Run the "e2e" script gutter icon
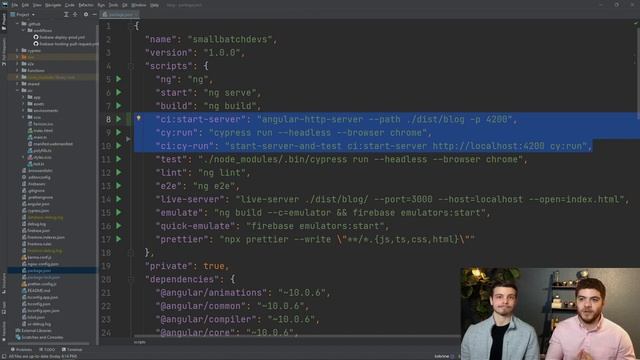Viewport: 640px width, 360px height. point(119,186)
